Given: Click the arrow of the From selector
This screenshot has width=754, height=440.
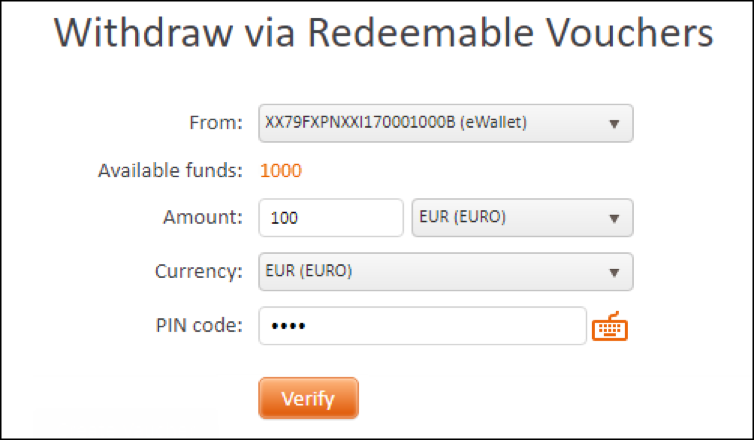Looking at the screenshot, I should tap(614, 124).
